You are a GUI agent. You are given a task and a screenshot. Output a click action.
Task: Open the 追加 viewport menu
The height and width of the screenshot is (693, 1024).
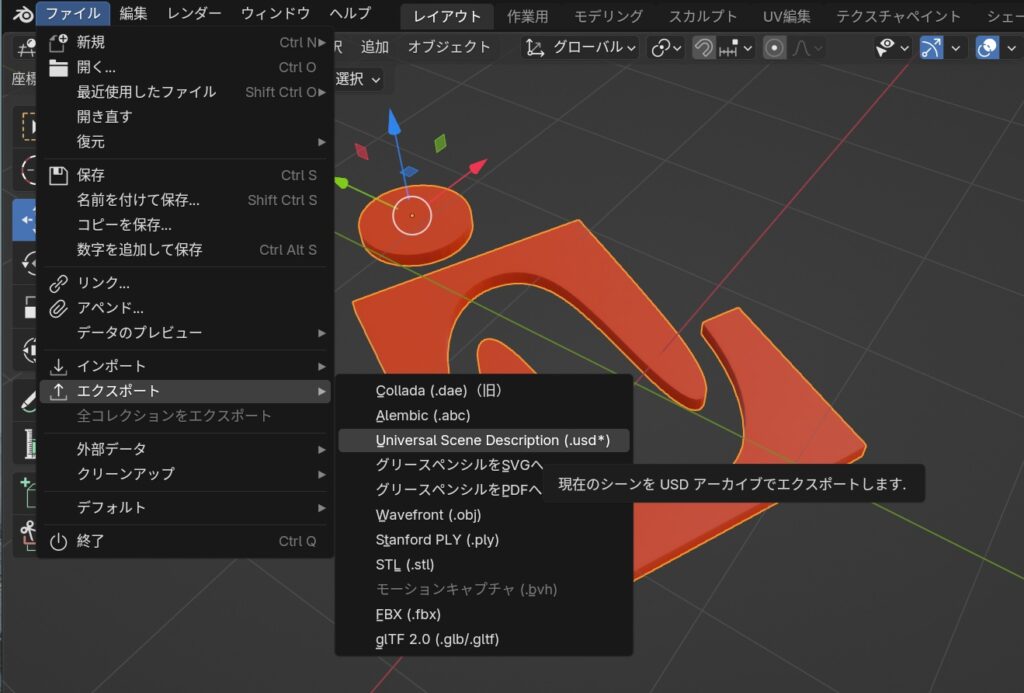click(x=375, y=47)
